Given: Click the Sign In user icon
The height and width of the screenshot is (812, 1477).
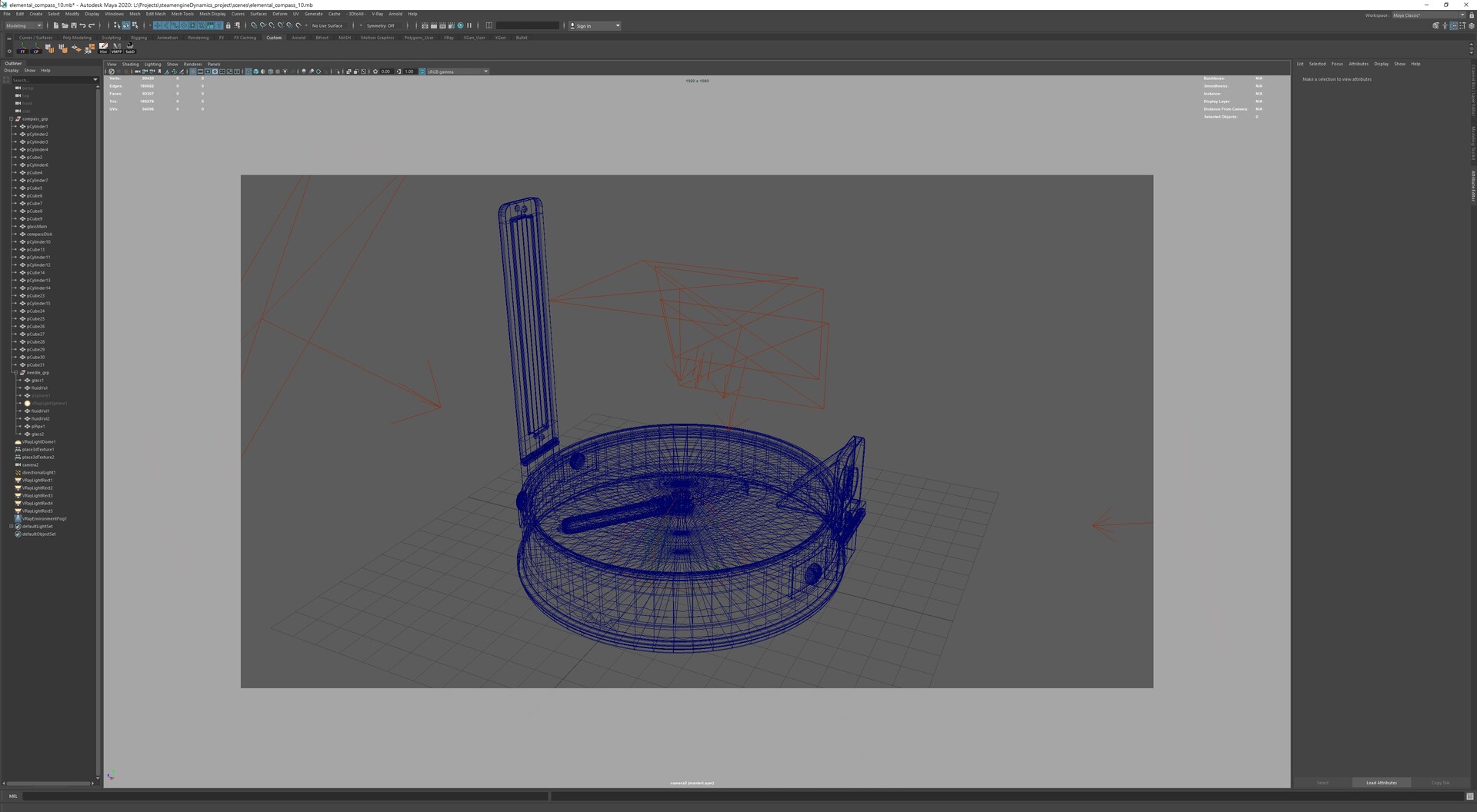Looking at the screenshot, I should [572, 25].
